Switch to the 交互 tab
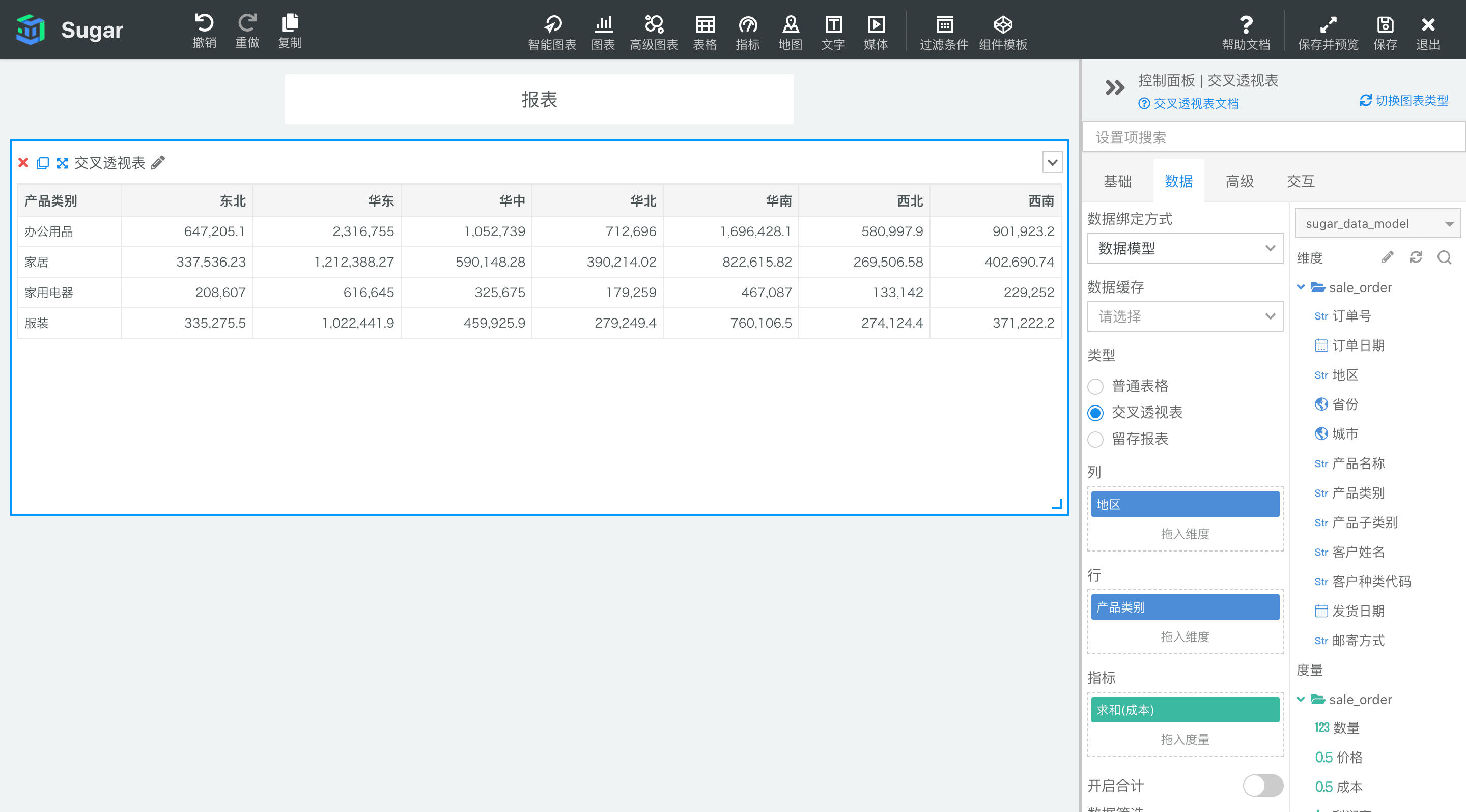 1301,182
